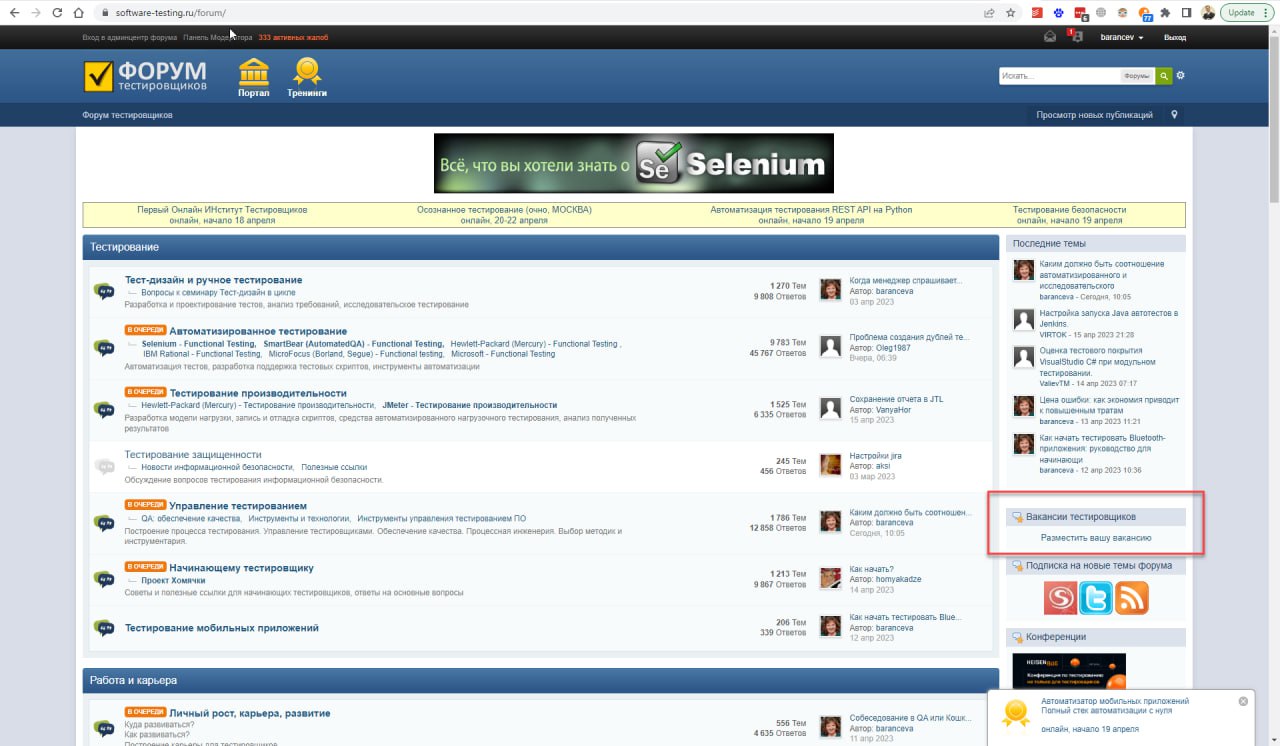The image size is (1280, 746).
Task: Click forum status icon for Тест-дизайн и ручное тестирование
Action: click(x=104, y=291)
